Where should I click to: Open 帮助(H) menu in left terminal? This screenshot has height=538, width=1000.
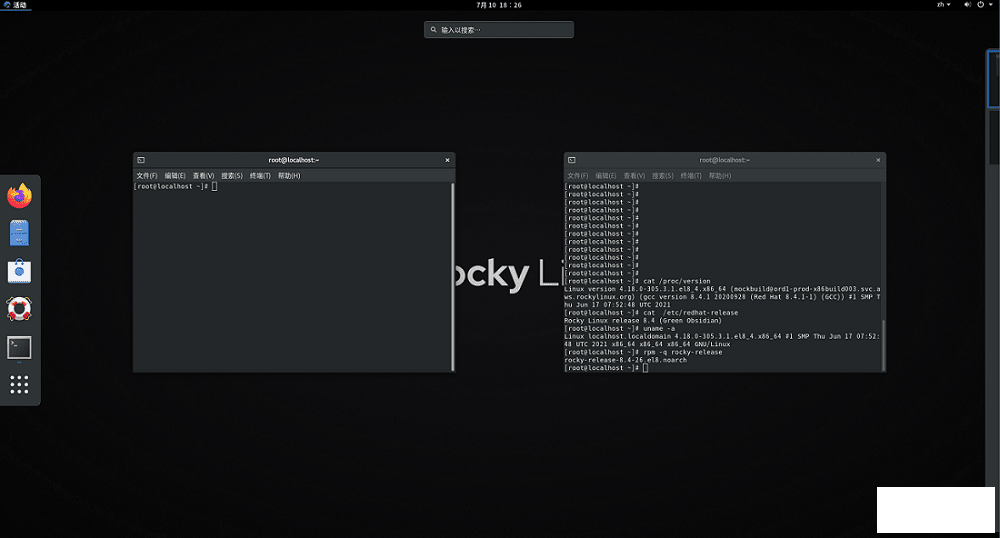coord(289,176)
